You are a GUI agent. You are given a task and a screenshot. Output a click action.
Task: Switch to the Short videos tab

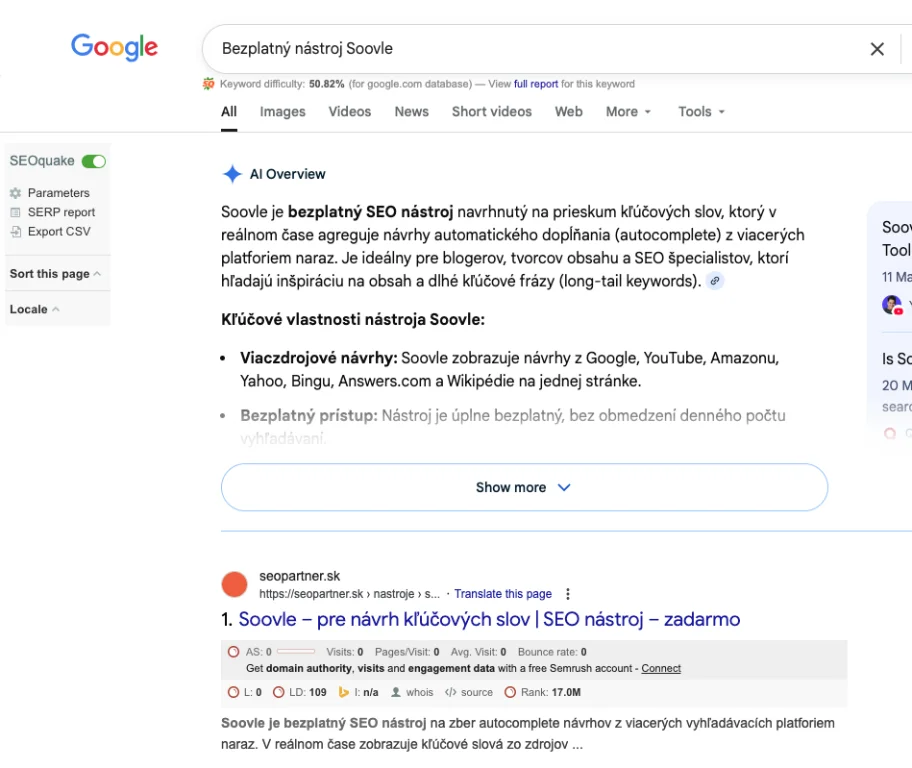pos(491,112)
